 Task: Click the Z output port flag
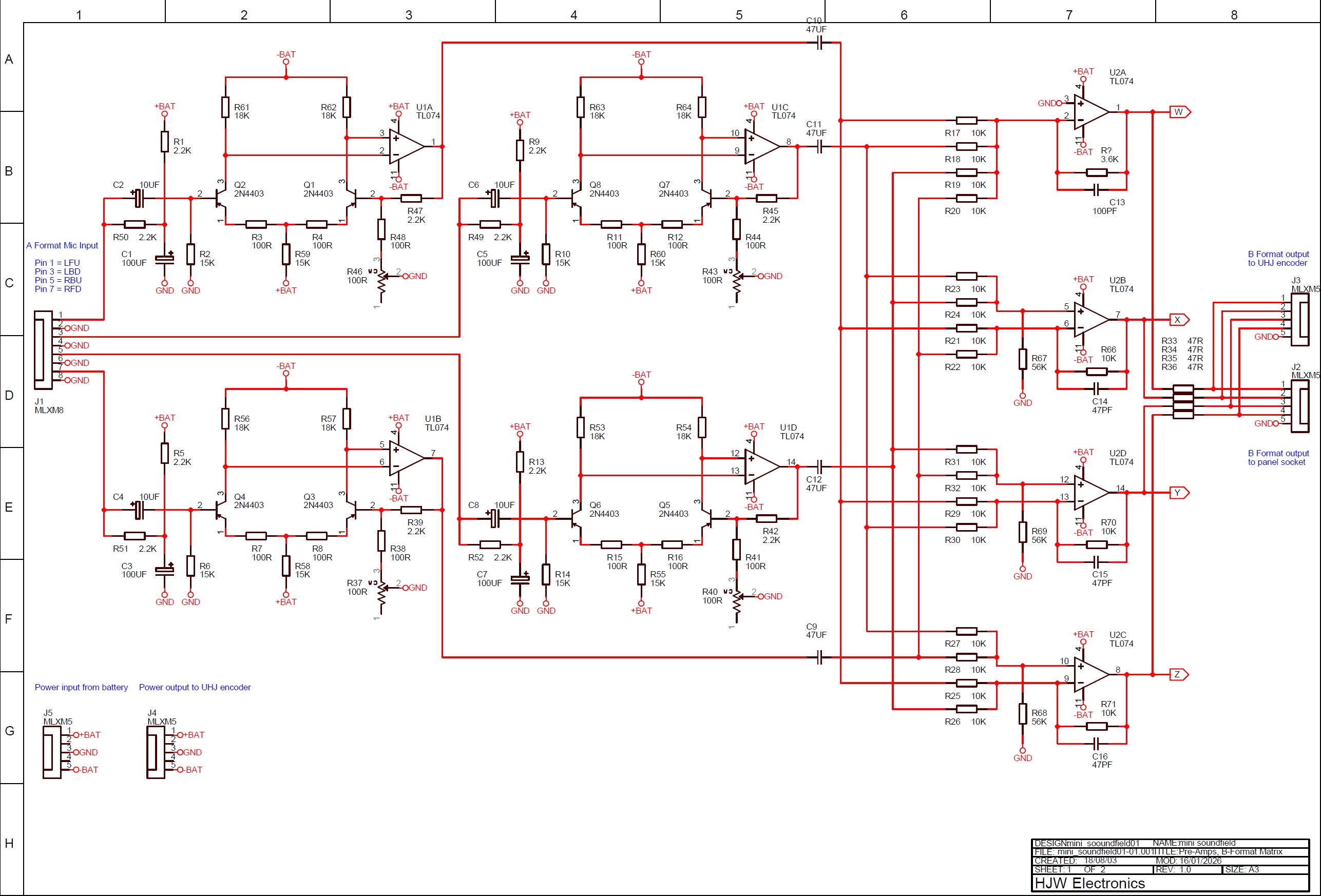point(1178,674)
